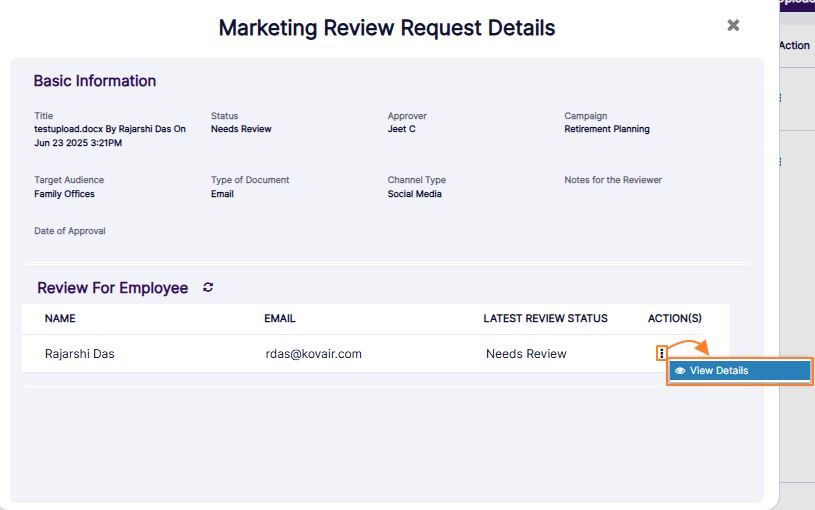Click the Family Offices target audience value
The width and height of the screenshot is (815, 510).
click(x=65, y=194)
